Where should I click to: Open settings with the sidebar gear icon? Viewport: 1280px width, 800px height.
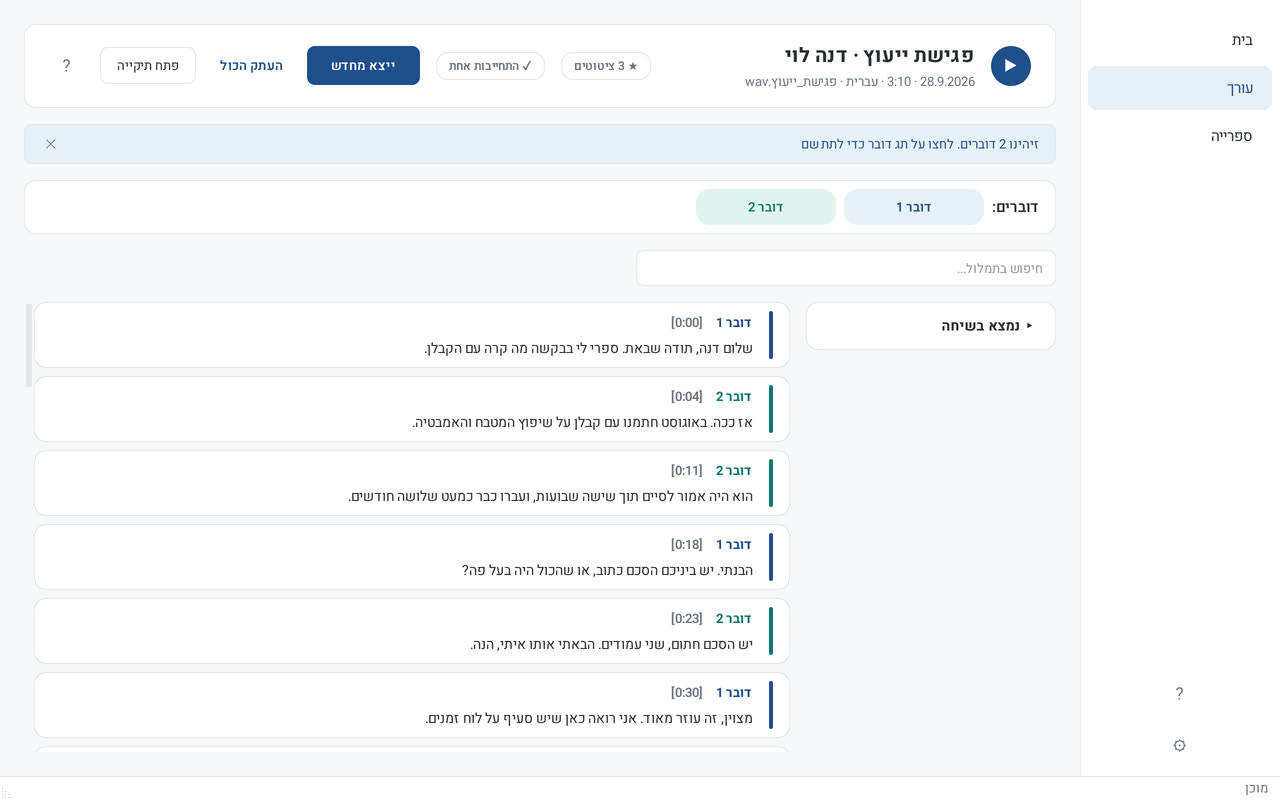click(1179, 746)
